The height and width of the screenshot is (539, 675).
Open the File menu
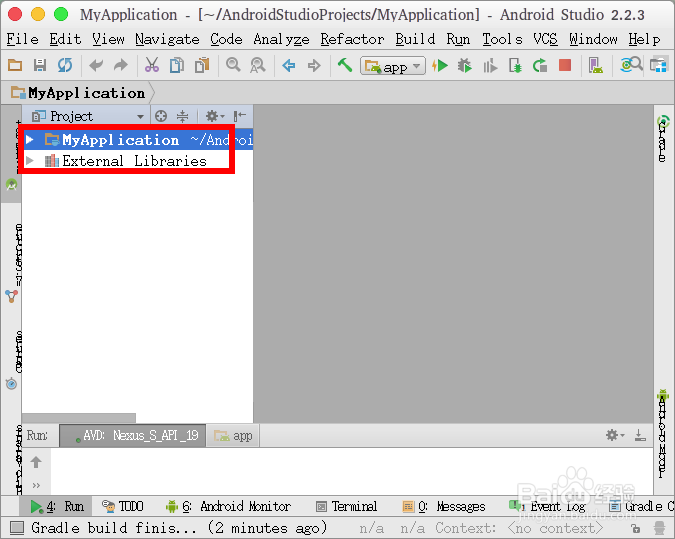(x=22, y=39)
